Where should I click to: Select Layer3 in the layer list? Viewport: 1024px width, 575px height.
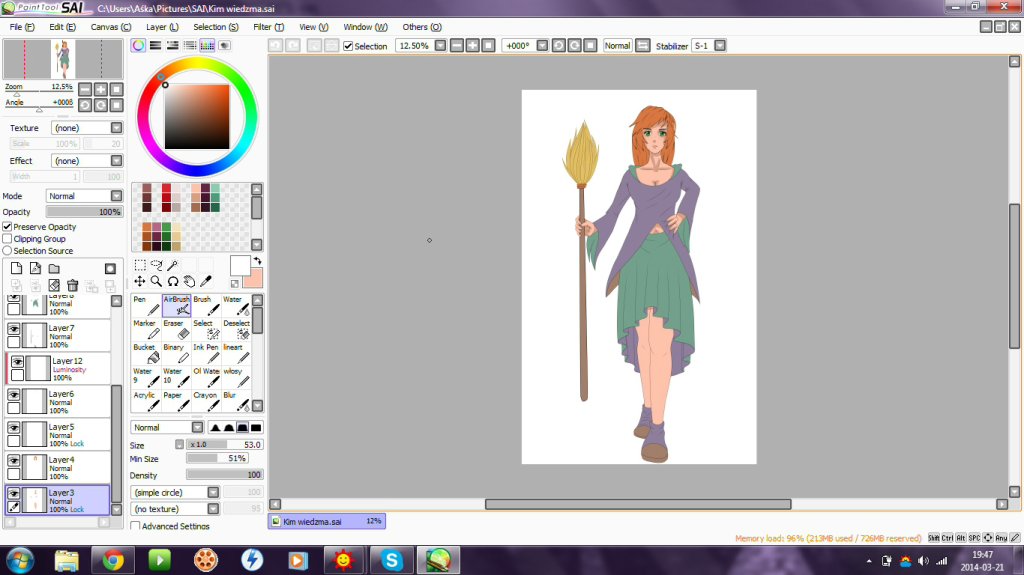click(58, 500)
